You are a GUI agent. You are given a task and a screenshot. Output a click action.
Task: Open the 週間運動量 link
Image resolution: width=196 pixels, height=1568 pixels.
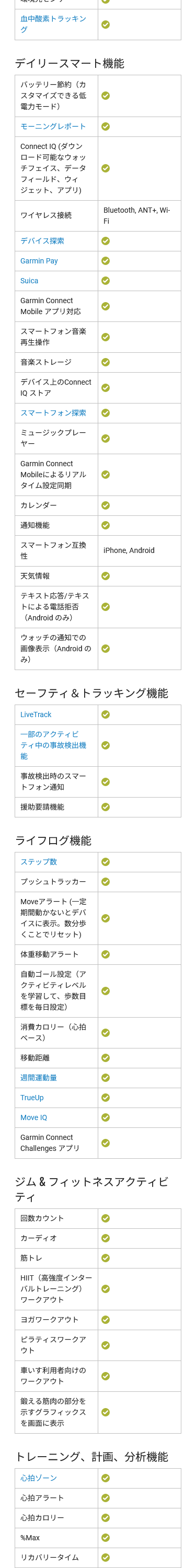click(x=38, y=1077)
